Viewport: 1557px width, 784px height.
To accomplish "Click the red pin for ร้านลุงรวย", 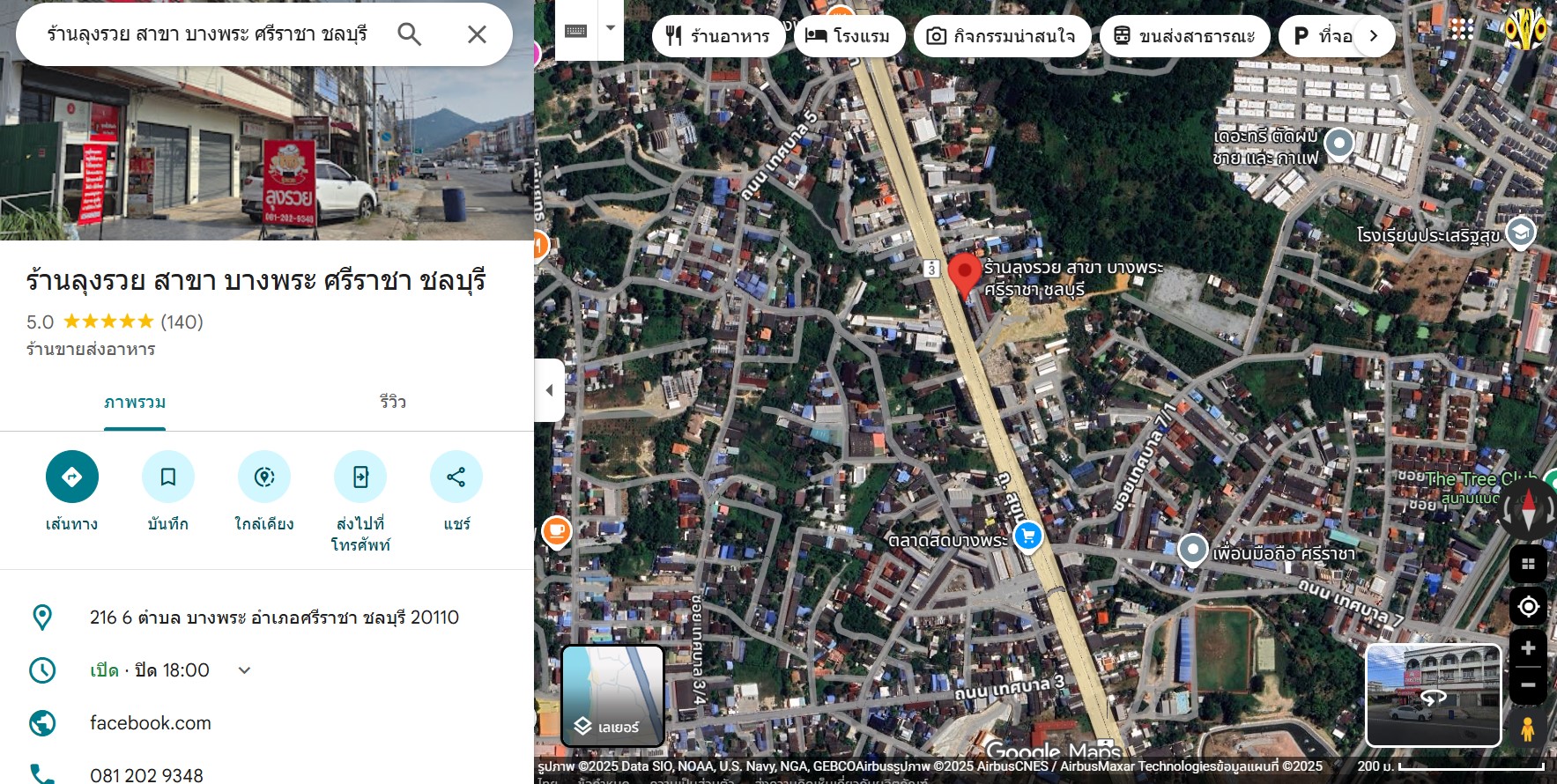I will pyautogui.click(x=964, y=275).
